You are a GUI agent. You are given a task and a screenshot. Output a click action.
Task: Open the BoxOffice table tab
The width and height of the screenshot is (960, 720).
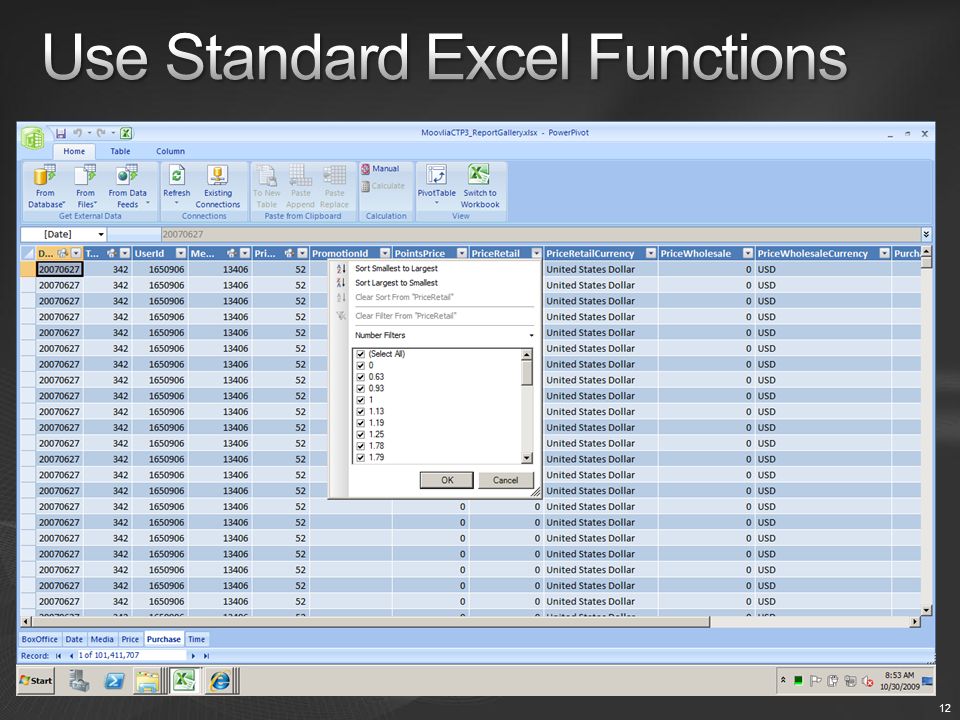click(x=39, y=639)
